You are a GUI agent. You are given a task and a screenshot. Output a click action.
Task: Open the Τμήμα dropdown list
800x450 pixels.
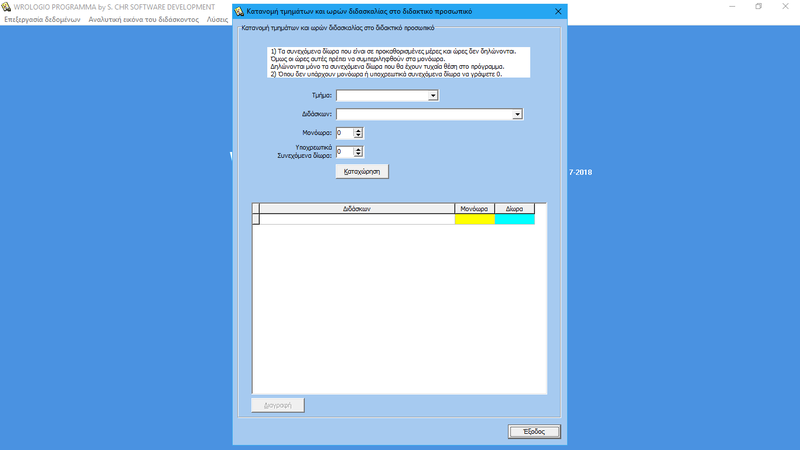433,95
